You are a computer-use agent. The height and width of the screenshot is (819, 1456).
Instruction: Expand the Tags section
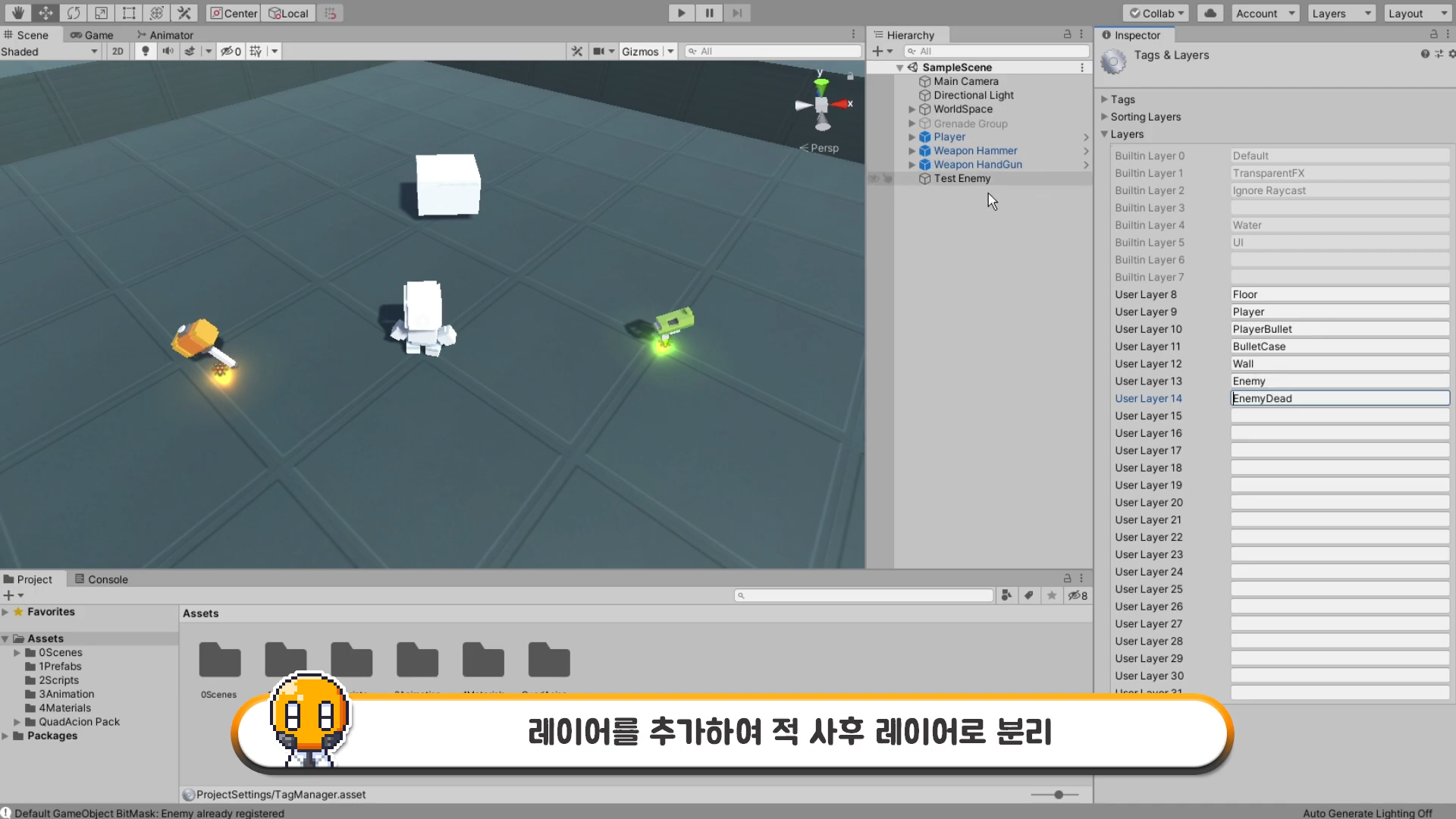(x=1122, y=99)
